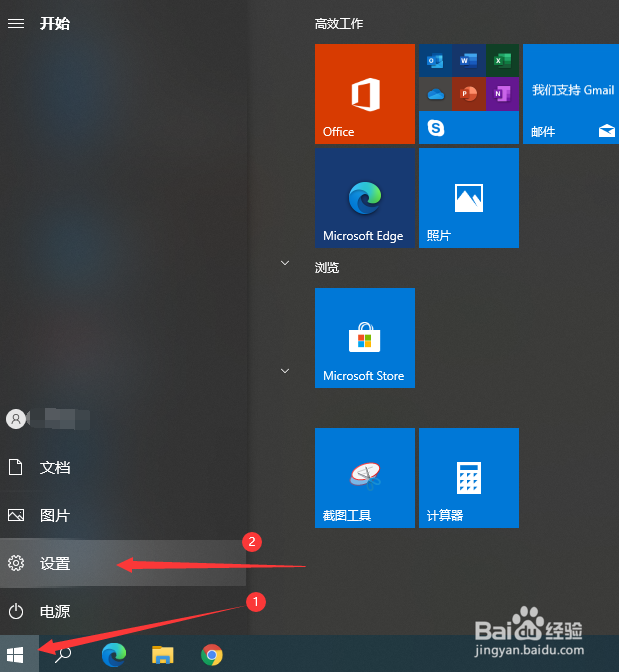The width and height of the screenshot is (619, 672).
Task: Open 设置 settings
Action: (x=123, y=563)
